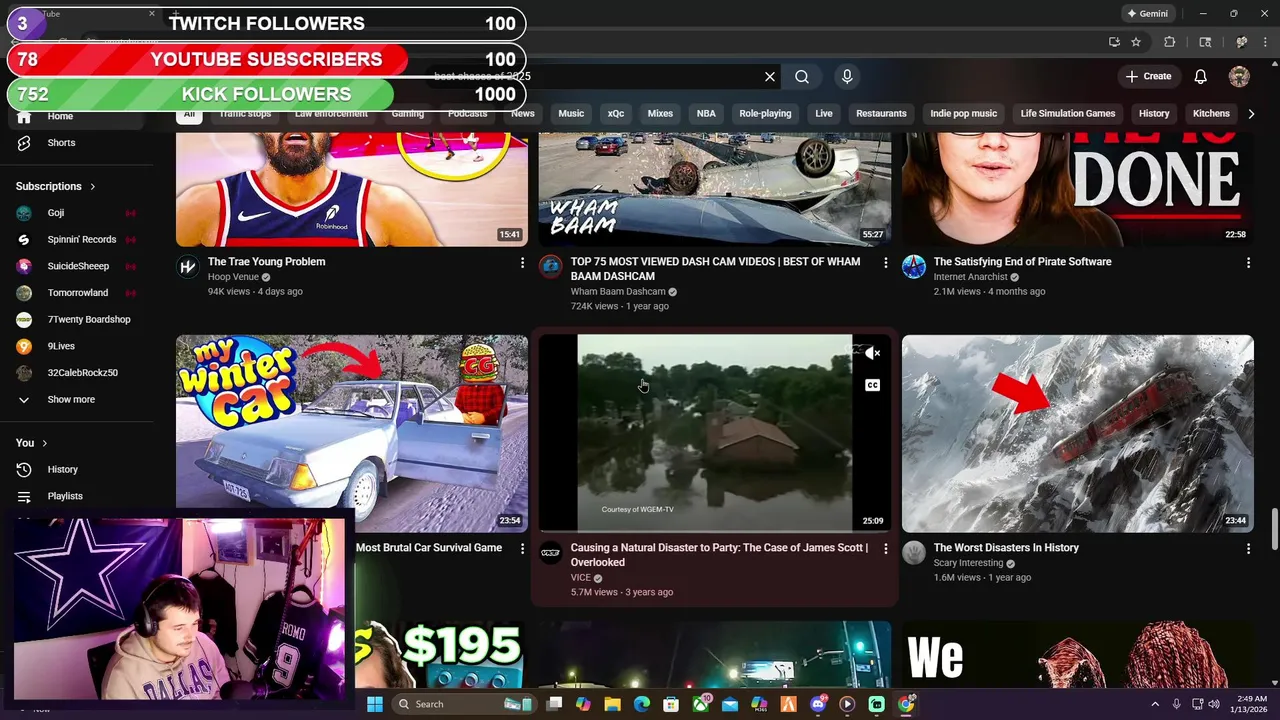Select the Kitchens filter chip
1280x720 pixels.
(x=1211, y=114)
